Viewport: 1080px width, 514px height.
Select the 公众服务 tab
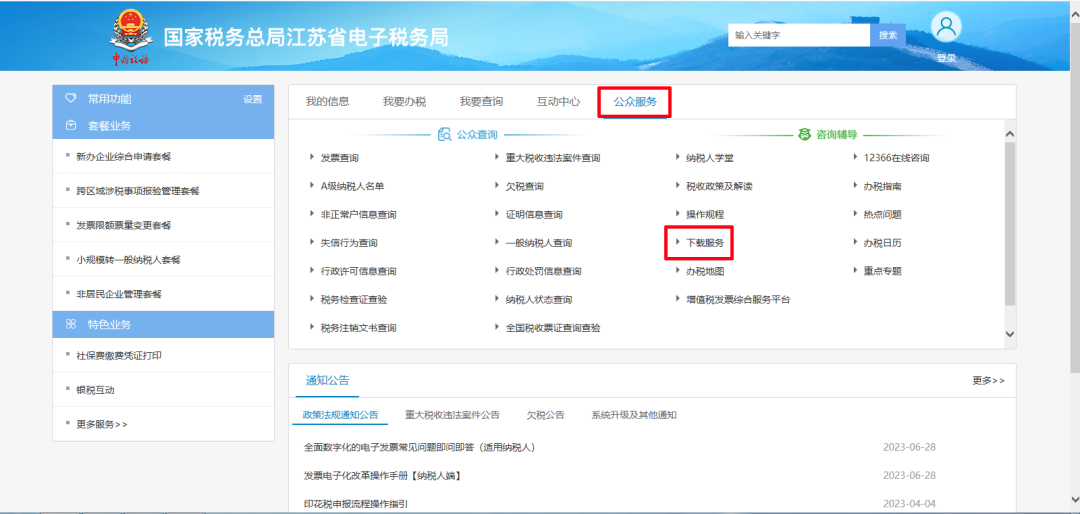click(x=635, y=102)
